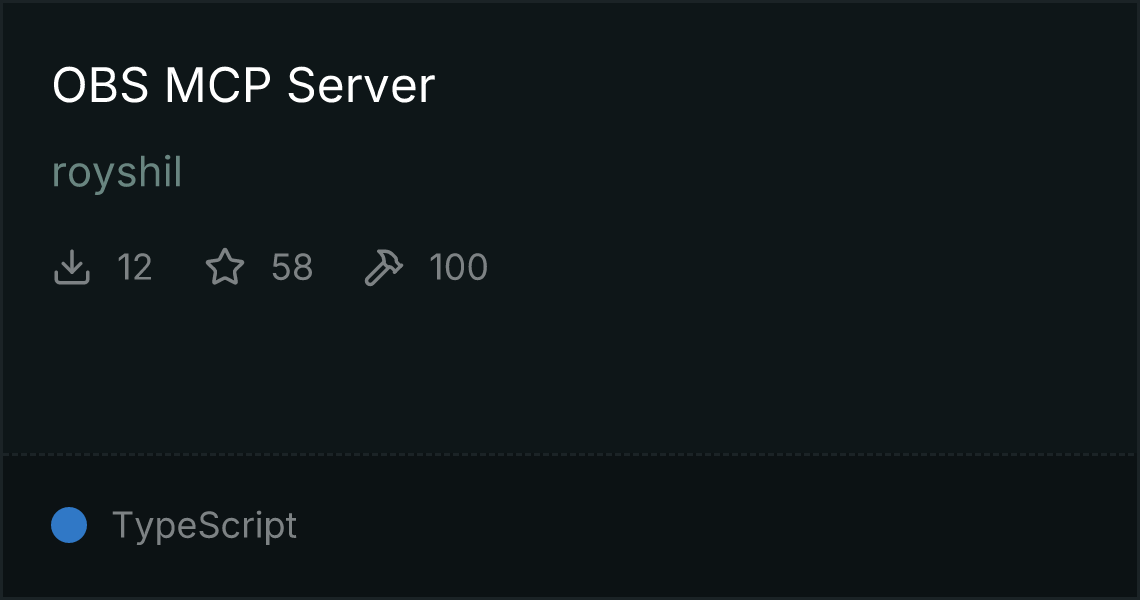The image size is (1140, 600).
Task: Click the hammer head of tools icon
Action: [390, 260]
